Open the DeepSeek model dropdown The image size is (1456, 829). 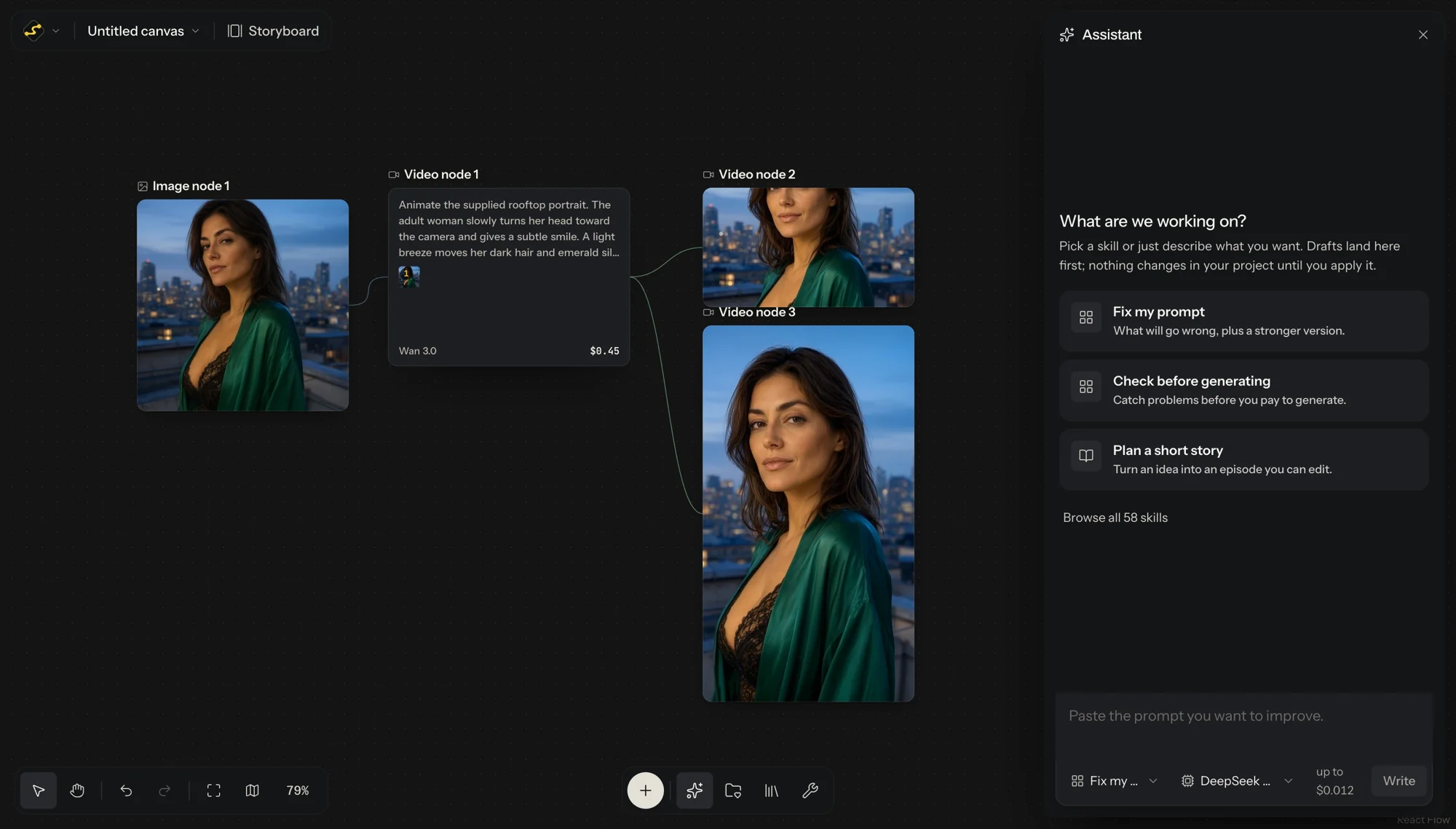pos(1236,781)
